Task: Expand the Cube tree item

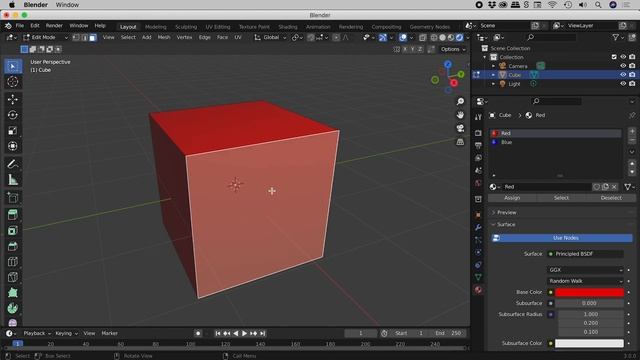Action: pyautogui.click(x=493, y=75)
